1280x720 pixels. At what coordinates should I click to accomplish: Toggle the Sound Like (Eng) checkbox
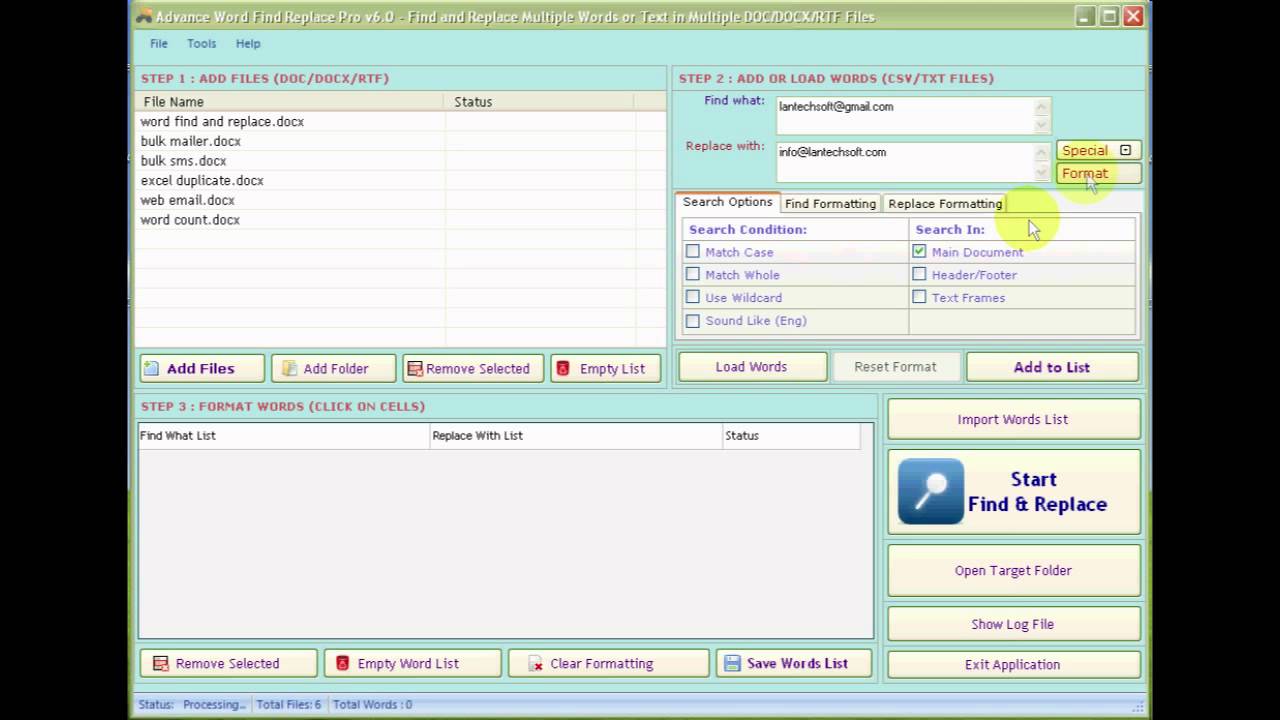[693, 320]
